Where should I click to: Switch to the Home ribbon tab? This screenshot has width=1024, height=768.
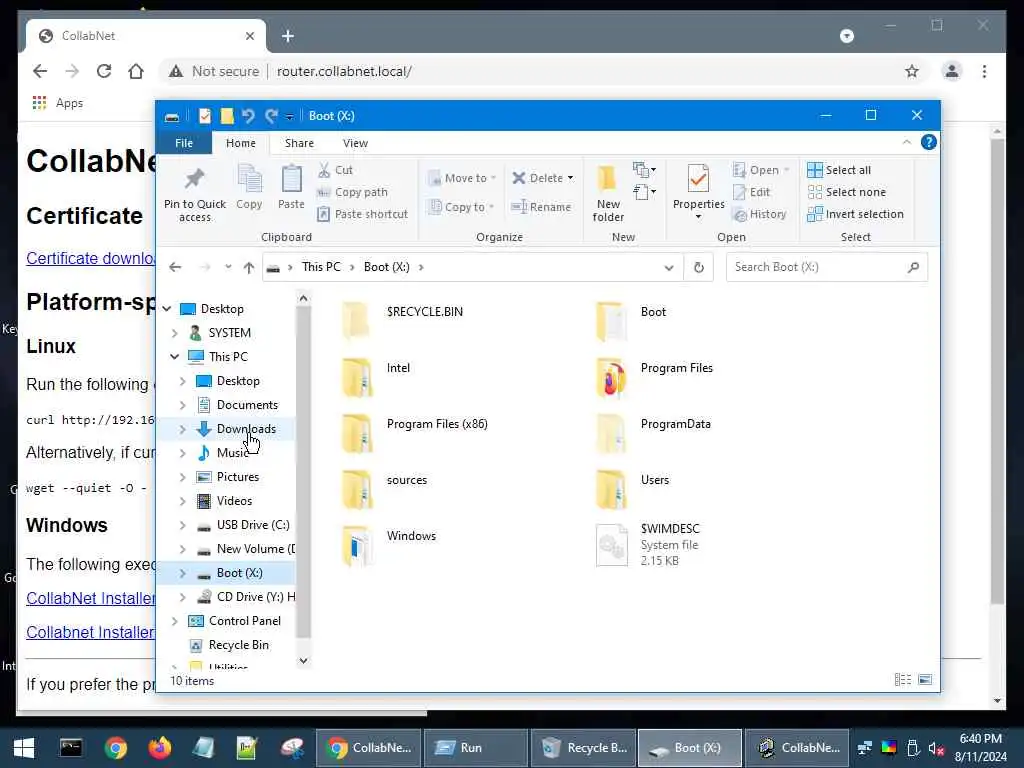[241, 143]
